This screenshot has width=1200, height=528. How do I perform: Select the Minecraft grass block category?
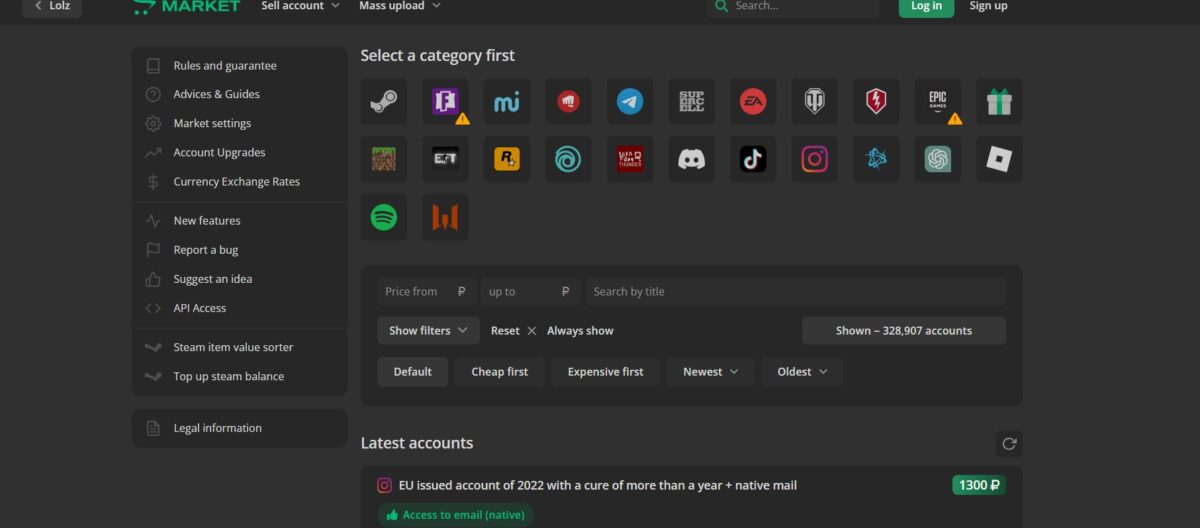point(384,159)
